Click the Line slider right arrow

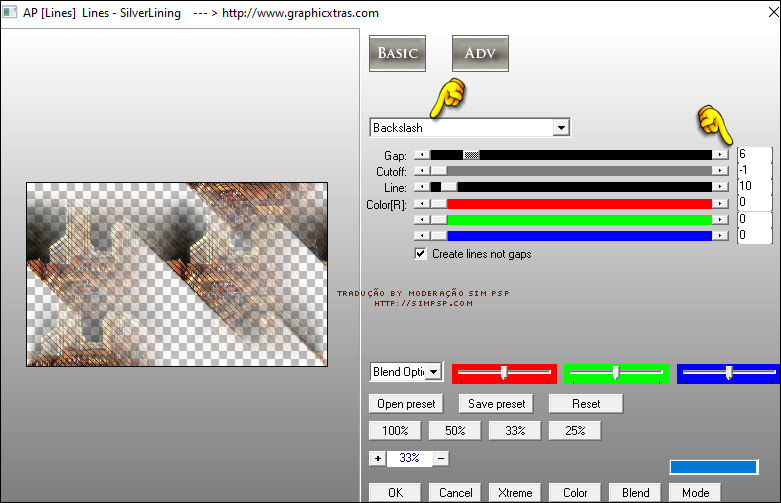coord(720,187)
